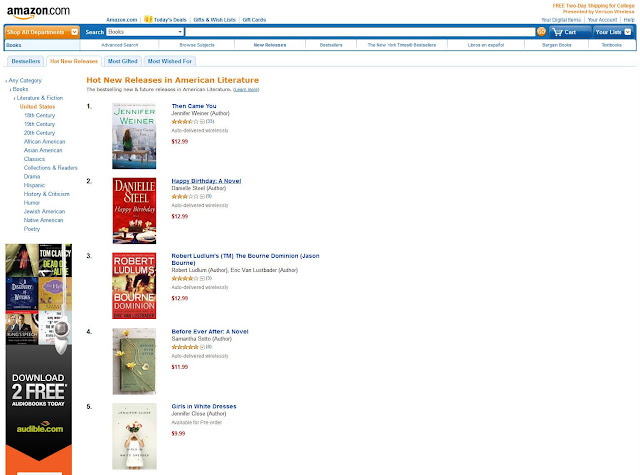Open rating dropdown icon for Before Ever After
640x475 pixels.
tap(202, 347)
